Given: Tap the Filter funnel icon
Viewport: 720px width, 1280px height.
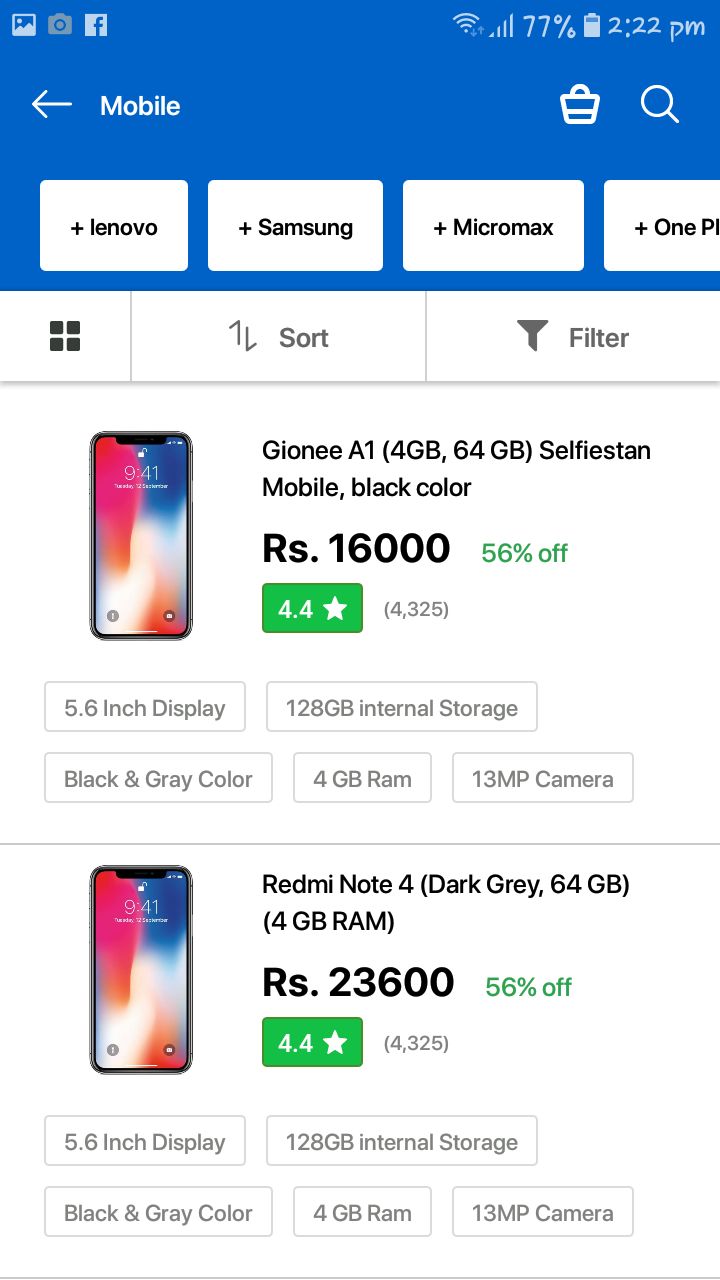Looking at the screenshot, I should (x=533, y=336).
